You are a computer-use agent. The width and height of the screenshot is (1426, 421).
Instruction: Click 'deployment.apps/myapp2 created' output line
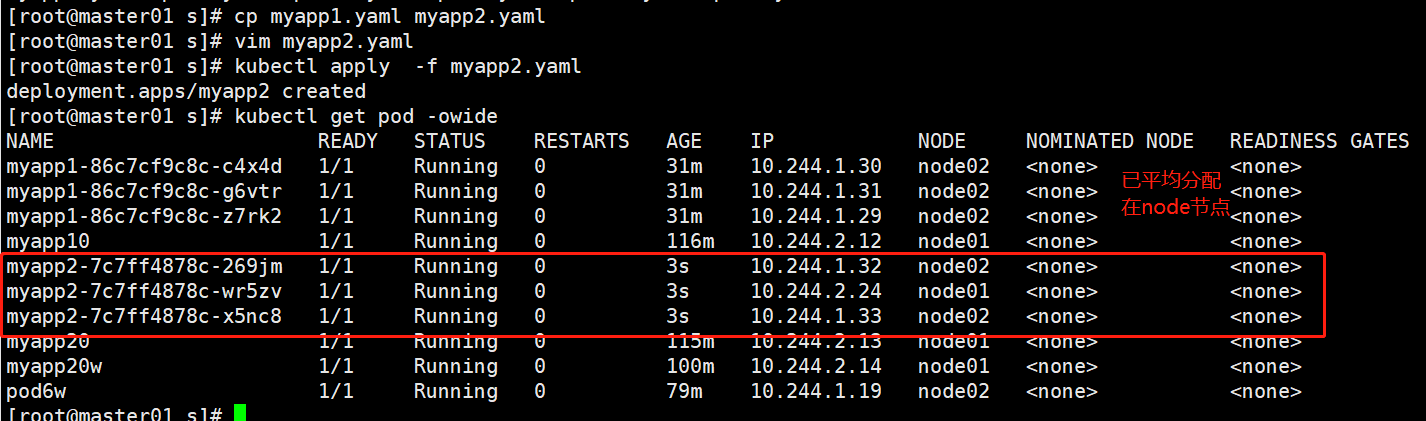click(x=186, y=92)
